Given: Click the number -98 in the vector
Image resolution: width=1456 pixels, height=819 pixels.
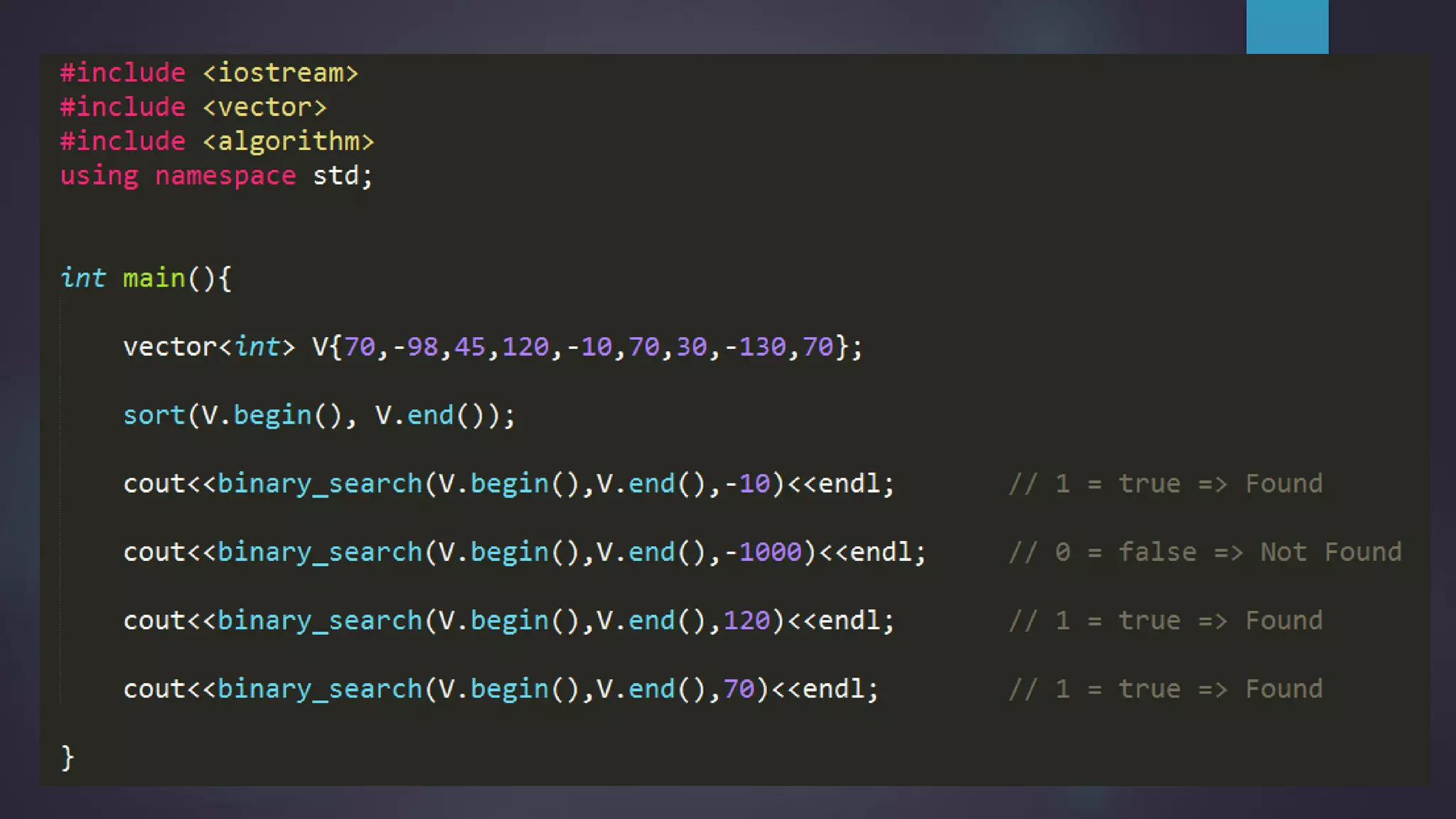Looking at the screenshot, I should (x=415, y=347).
